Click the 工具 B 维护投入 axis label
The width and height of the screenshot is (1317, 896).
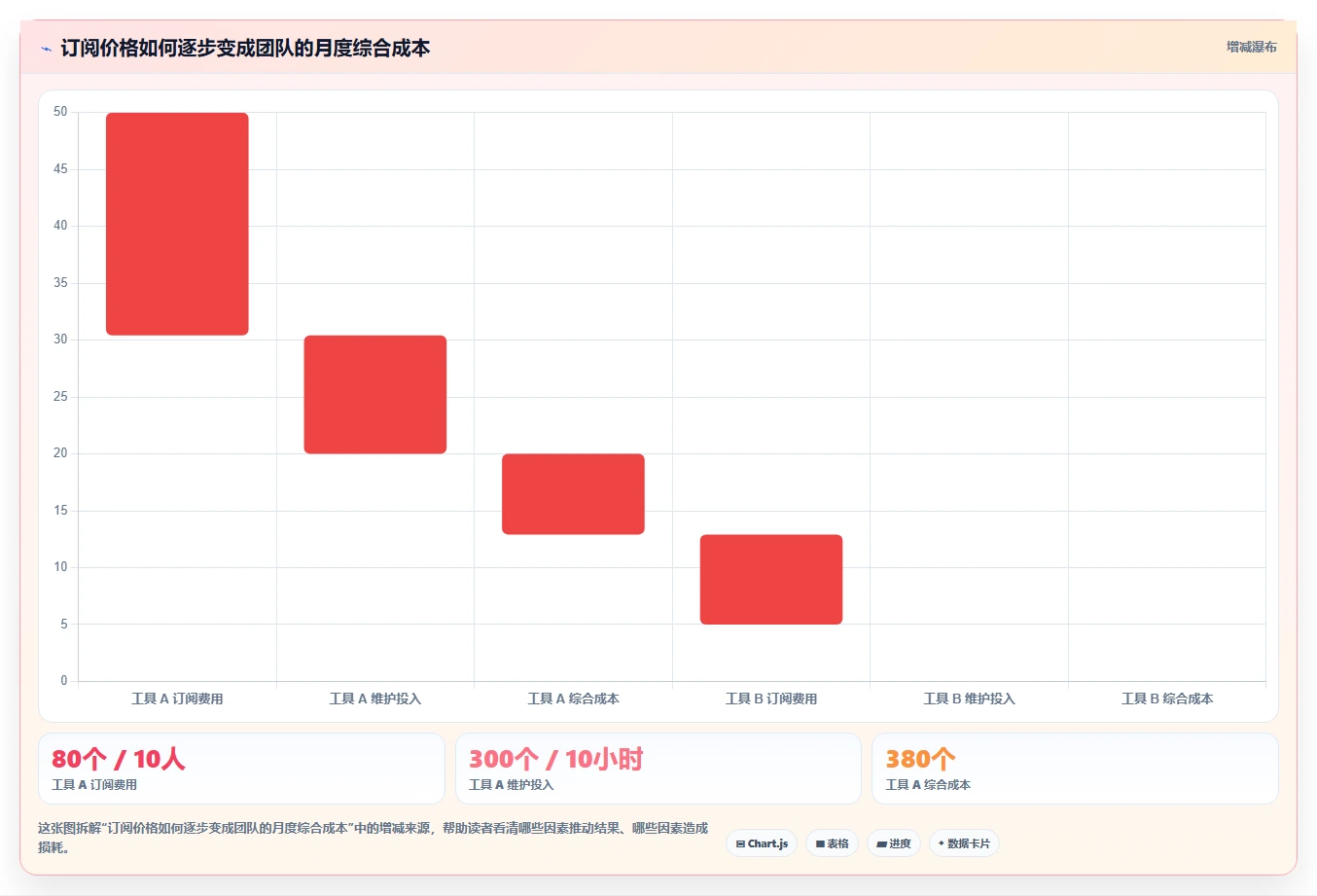click(x=969, y=699)
